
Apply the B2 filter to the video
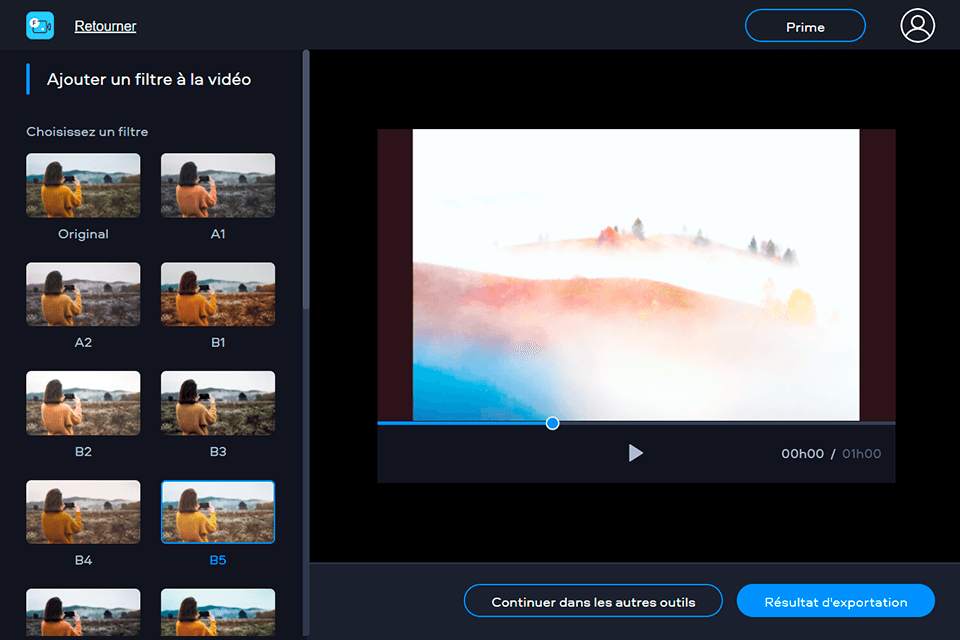pyautogui.click(x=83, y=403)
